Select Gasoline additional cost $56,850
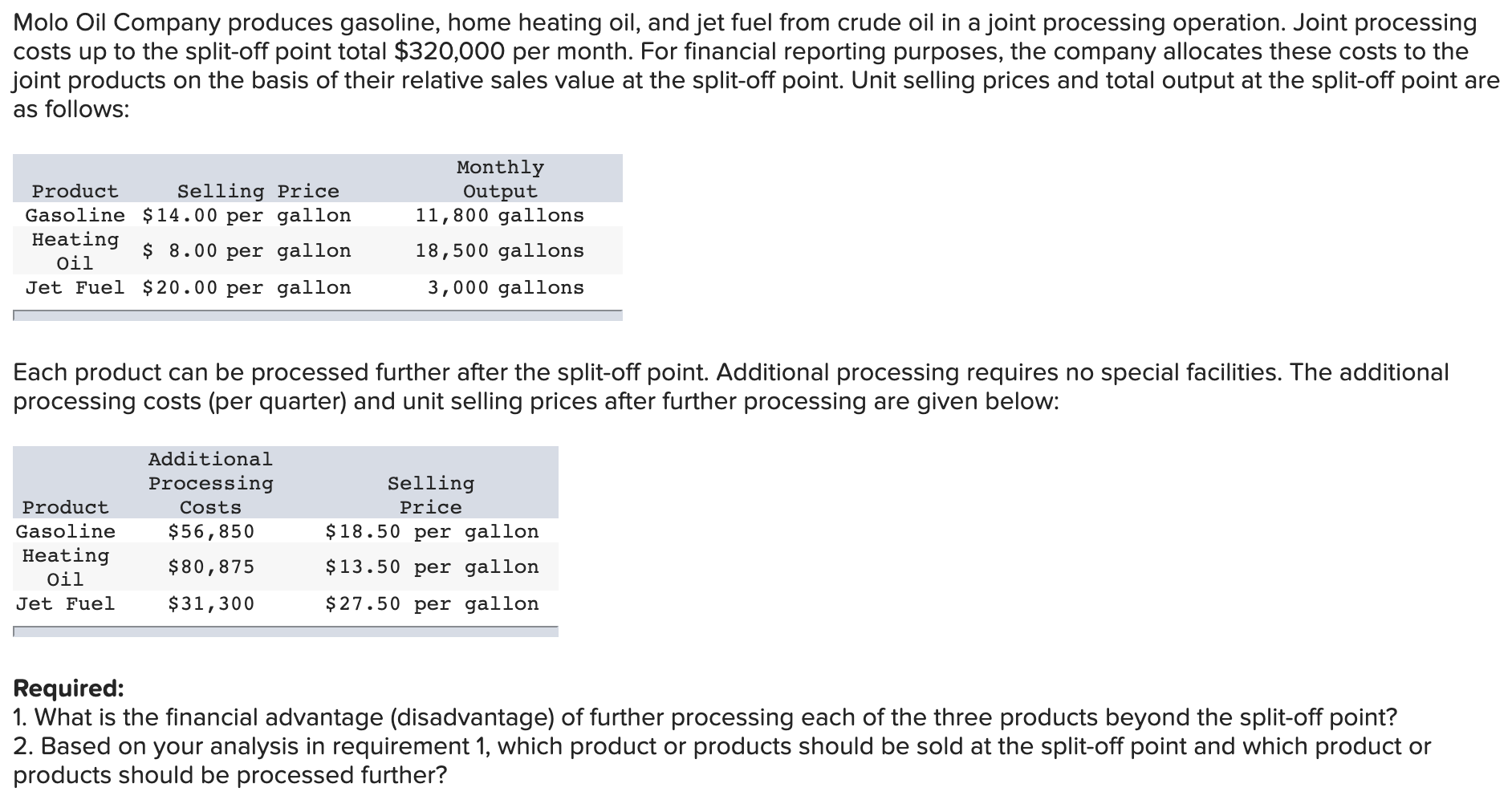 [211, 531]
